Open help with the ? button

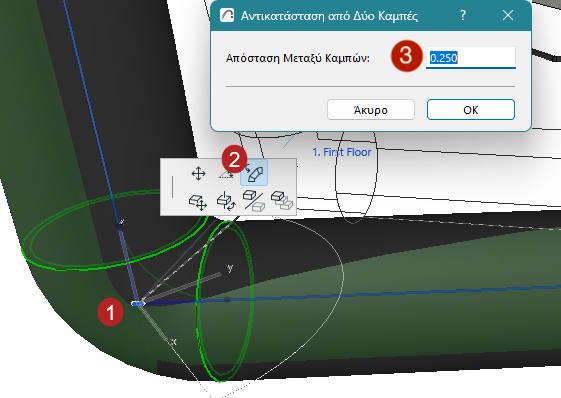pos(463,15)
